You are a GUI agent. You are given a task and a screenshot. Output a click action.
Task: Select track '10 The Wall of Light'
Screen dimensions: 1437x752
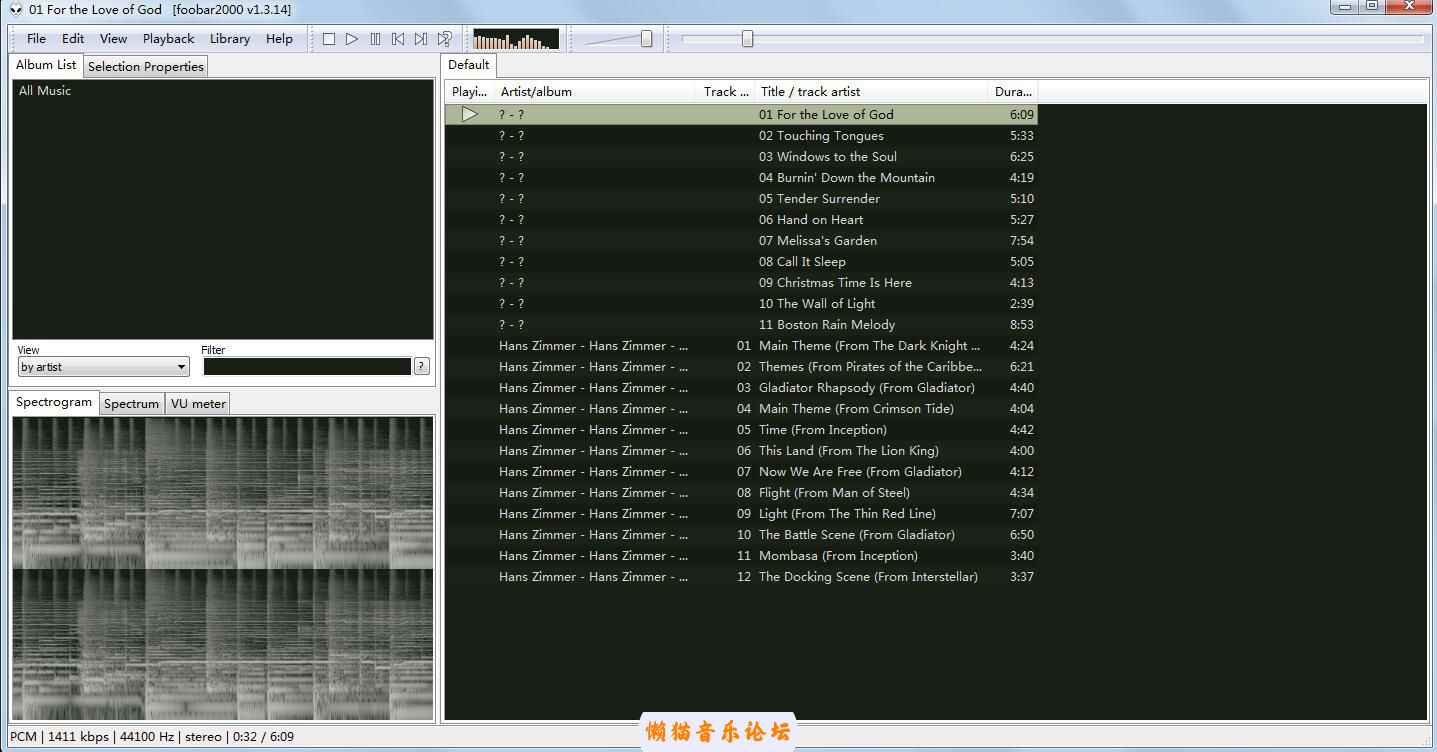[741, 303]
